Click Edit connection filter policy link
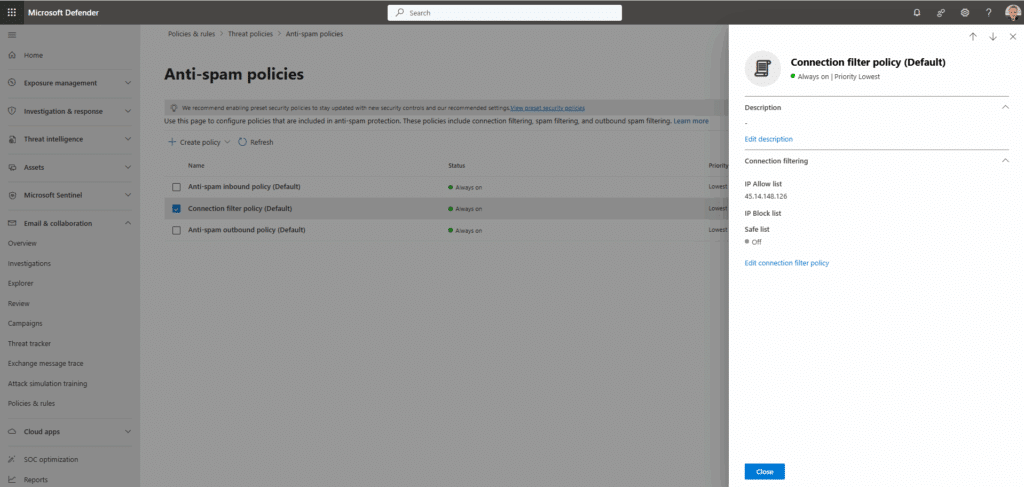Image resolution: width=1024 pixels, height=487 pixels. (x=787, y=263)
